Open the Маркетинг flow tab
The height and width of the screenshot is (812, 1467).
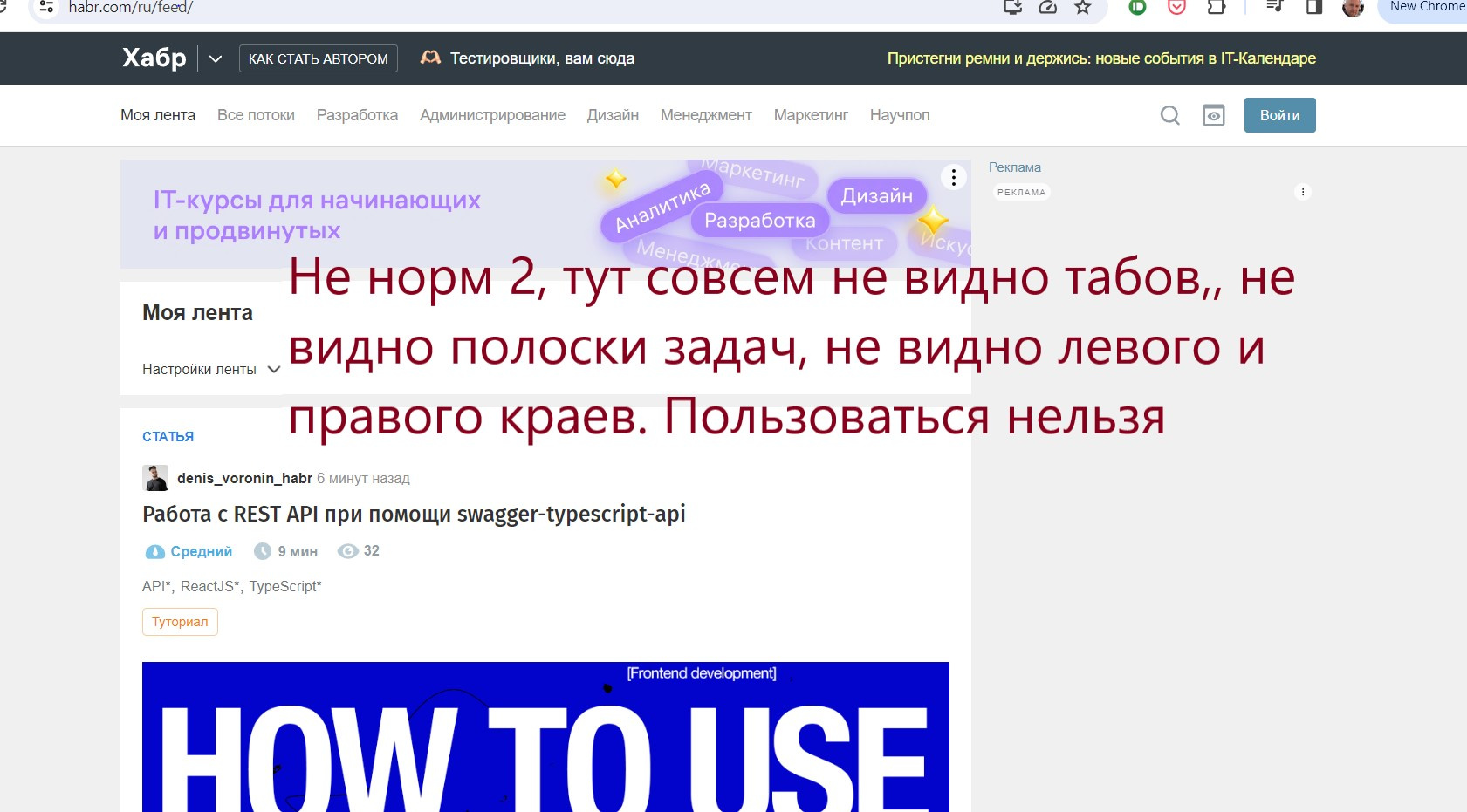coord(811,115)
